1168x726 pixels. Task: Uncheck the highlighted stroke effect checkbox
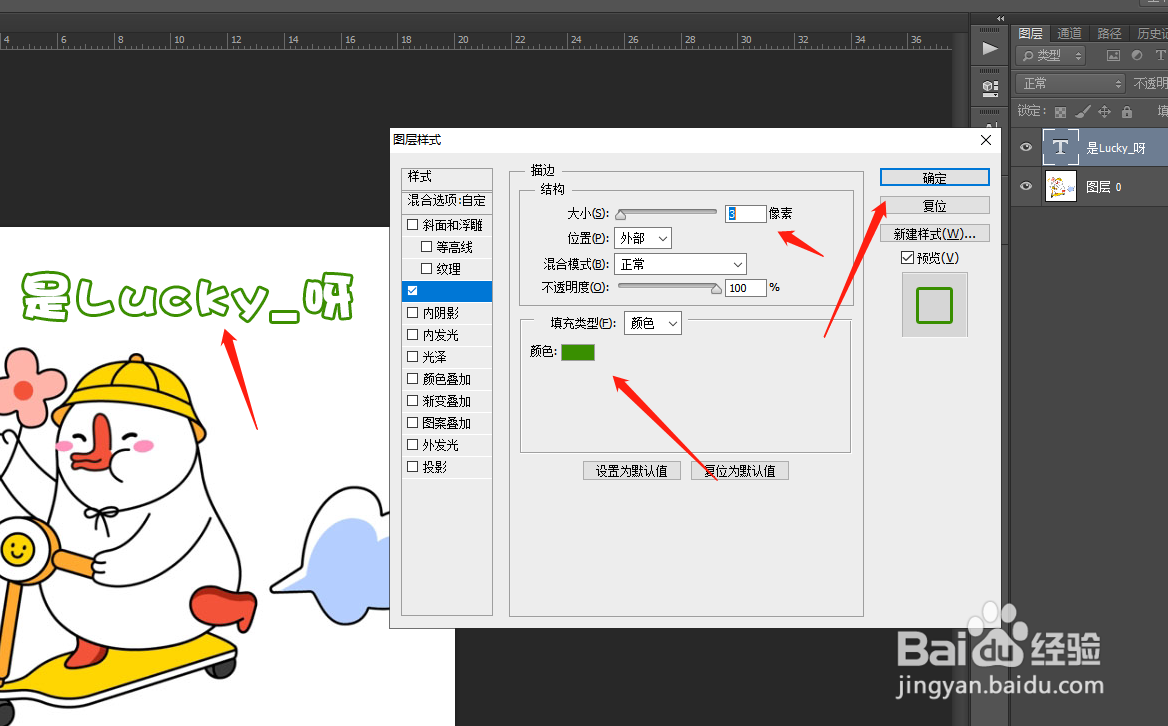point(413,290)
